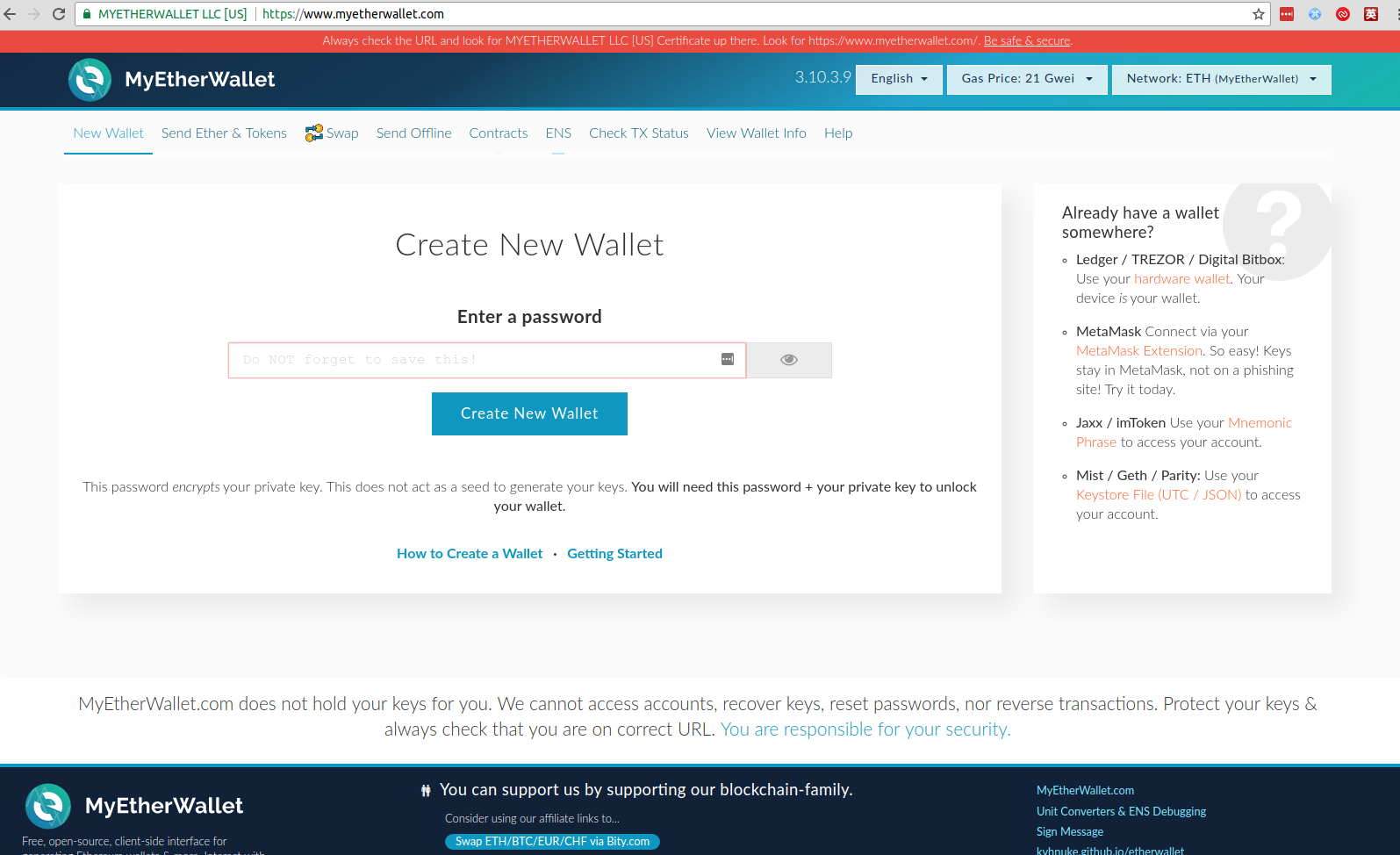Click the footer MyEtherWallet logo
This screenshot has height=855, width=1400.
[x=133, y=806]
